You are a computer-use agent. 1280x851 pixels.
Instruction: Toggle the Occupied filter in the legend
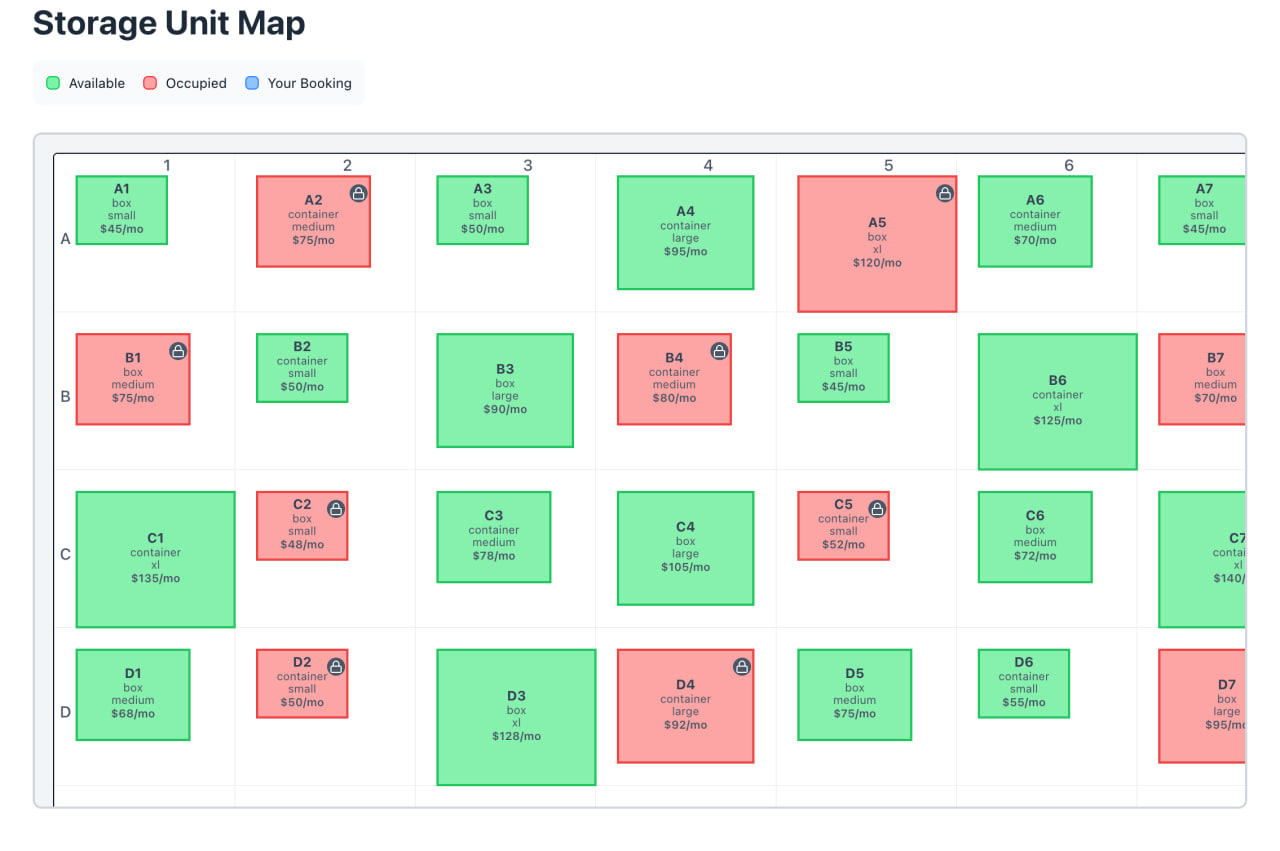click(x=185, y=83)
